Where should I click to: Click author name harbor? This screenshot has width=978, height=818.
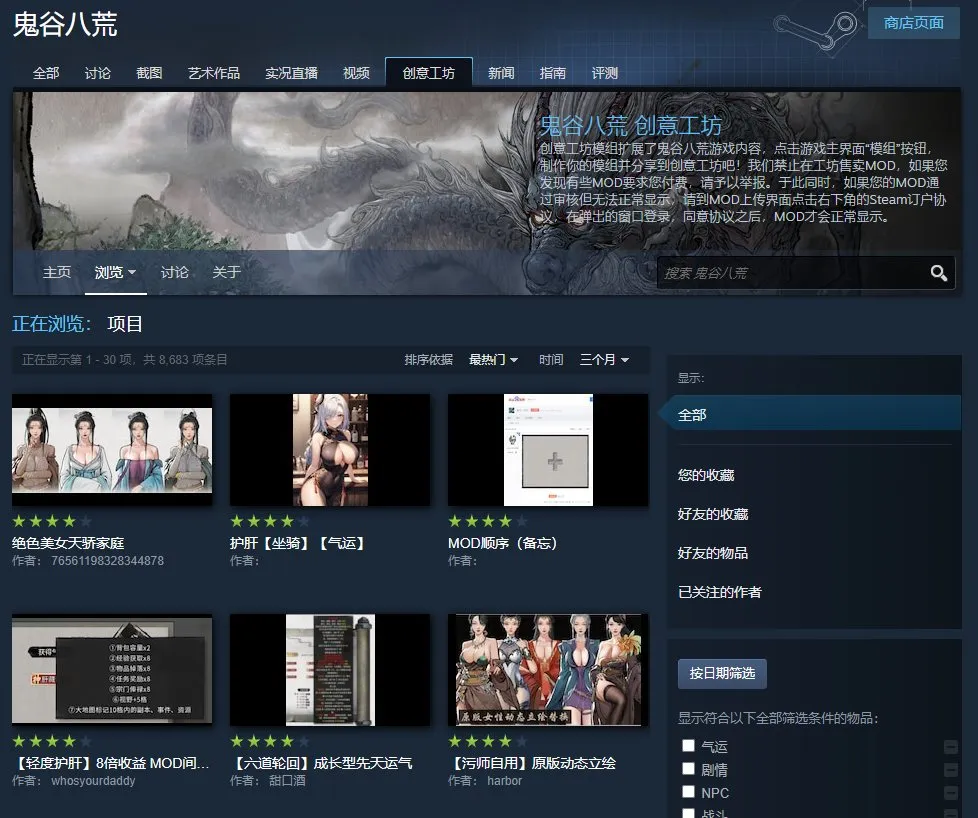click(504, 781)
